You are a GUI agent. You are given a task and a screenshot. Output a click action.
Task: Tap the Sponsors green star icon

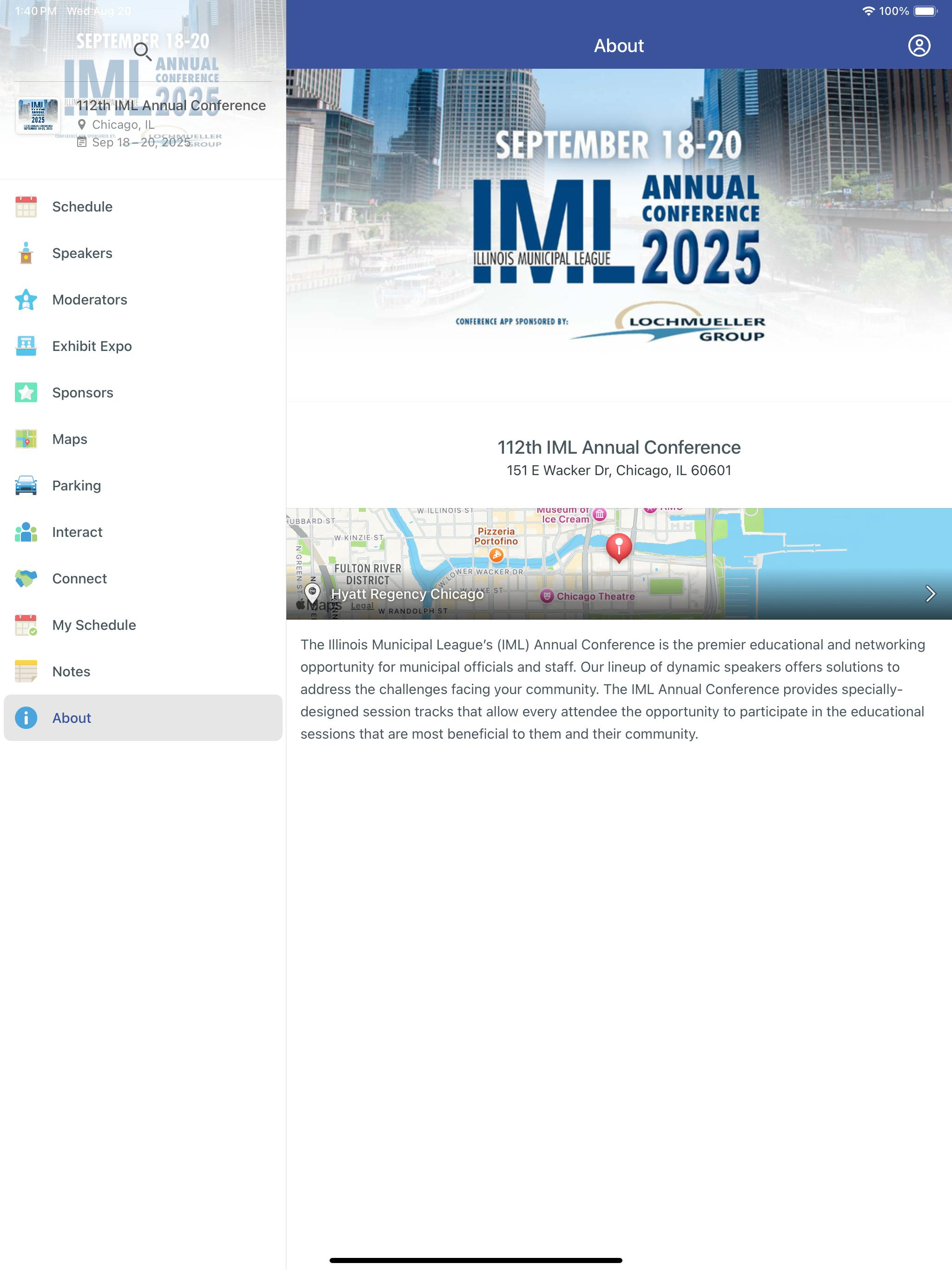tap(26, 393)
